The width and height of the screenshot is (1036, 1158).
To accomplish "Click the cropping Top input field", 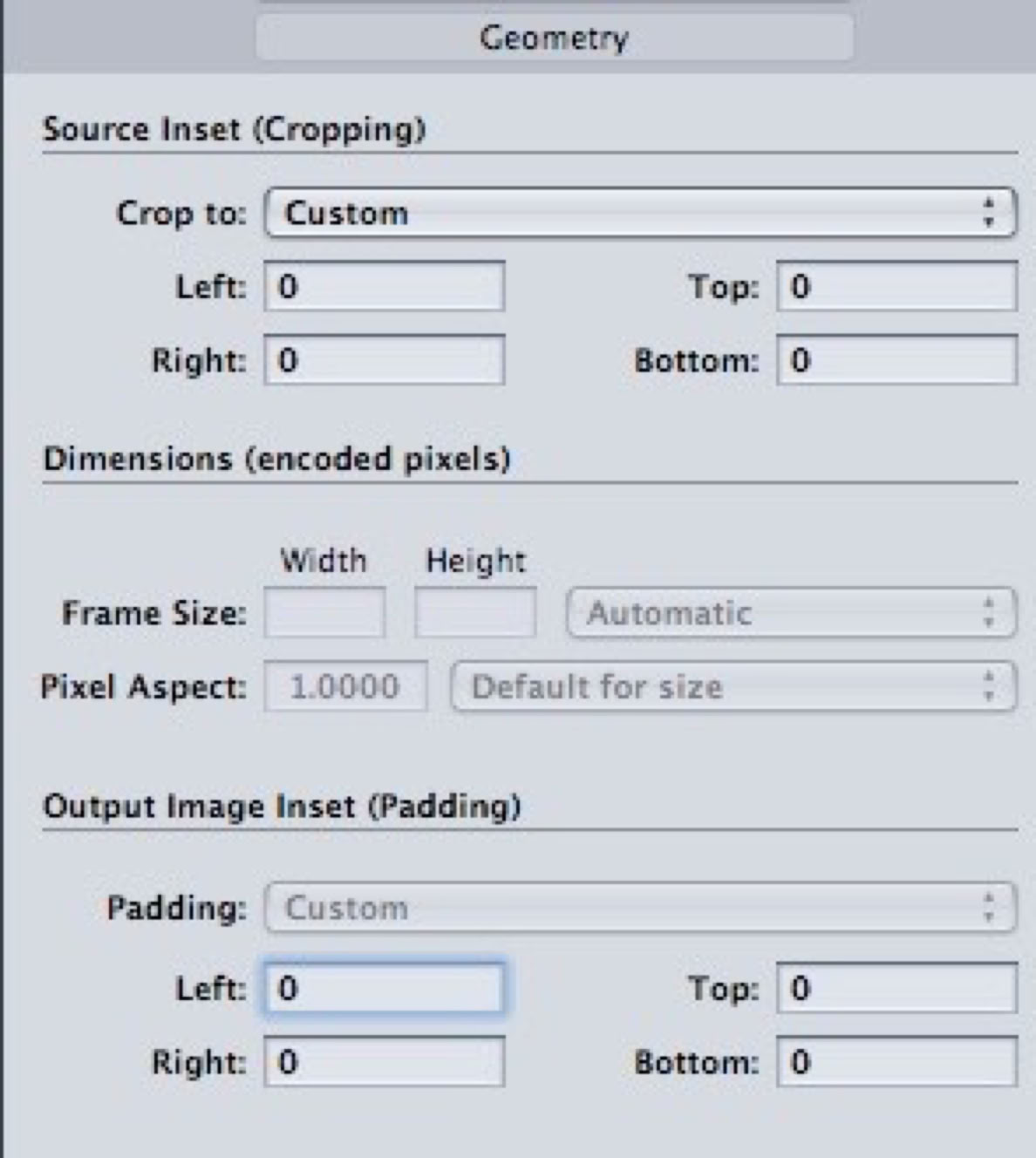I will coord(896,287).
